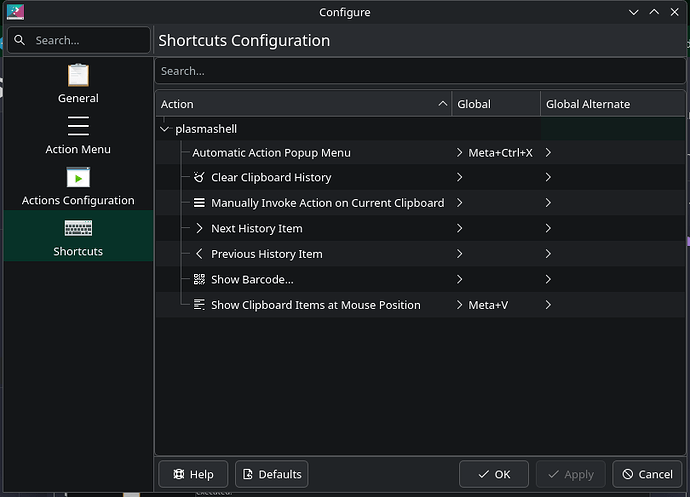Select the Actions Configuration sidebar icon

[78, 177]
